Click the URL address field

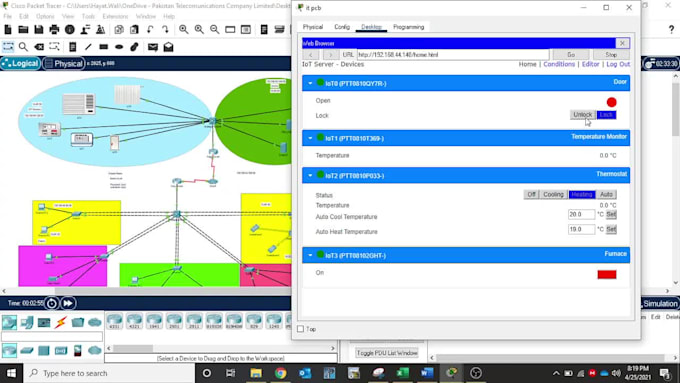pos(453,55)
